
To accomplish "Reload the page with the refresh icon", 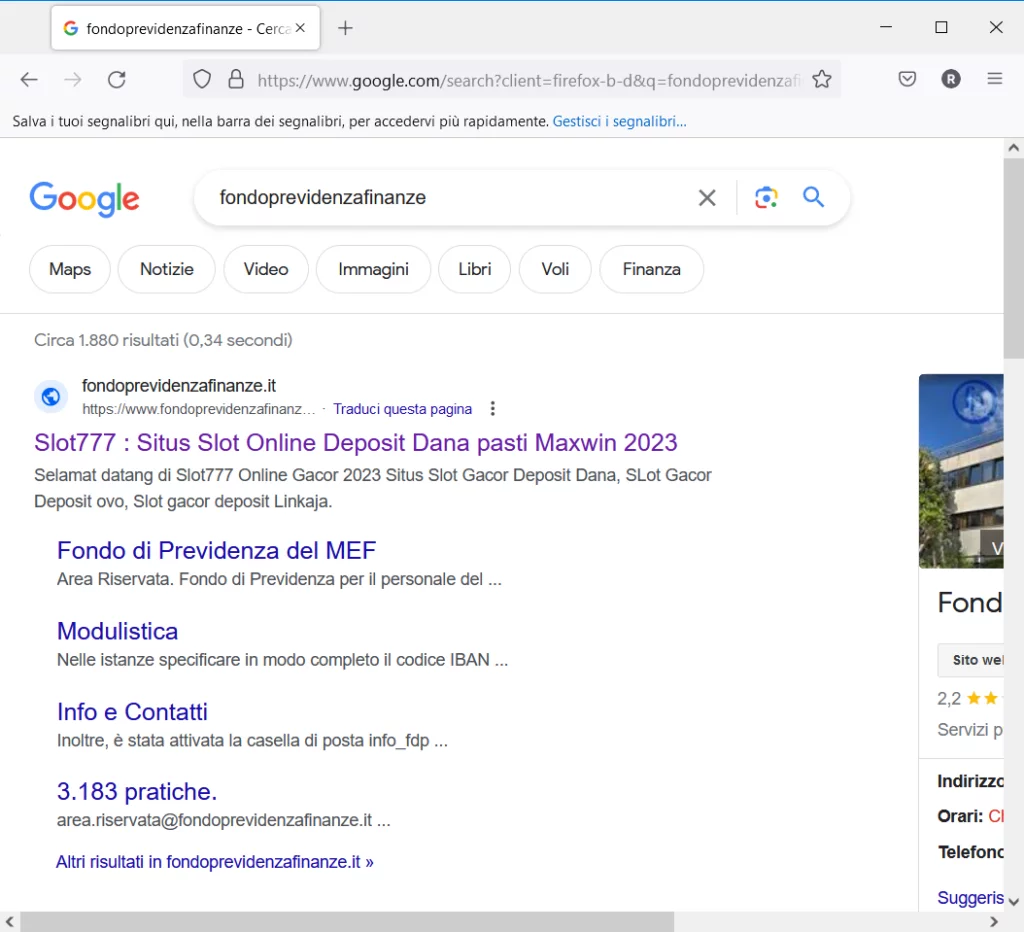I will (x=117, y=80).
